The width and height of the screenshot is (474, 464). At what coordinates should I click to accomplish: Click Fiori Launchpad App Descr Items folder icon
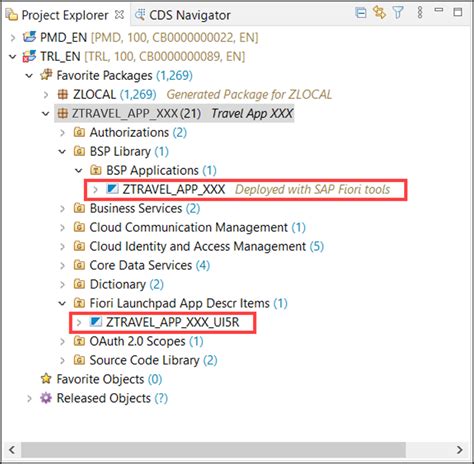79,303
